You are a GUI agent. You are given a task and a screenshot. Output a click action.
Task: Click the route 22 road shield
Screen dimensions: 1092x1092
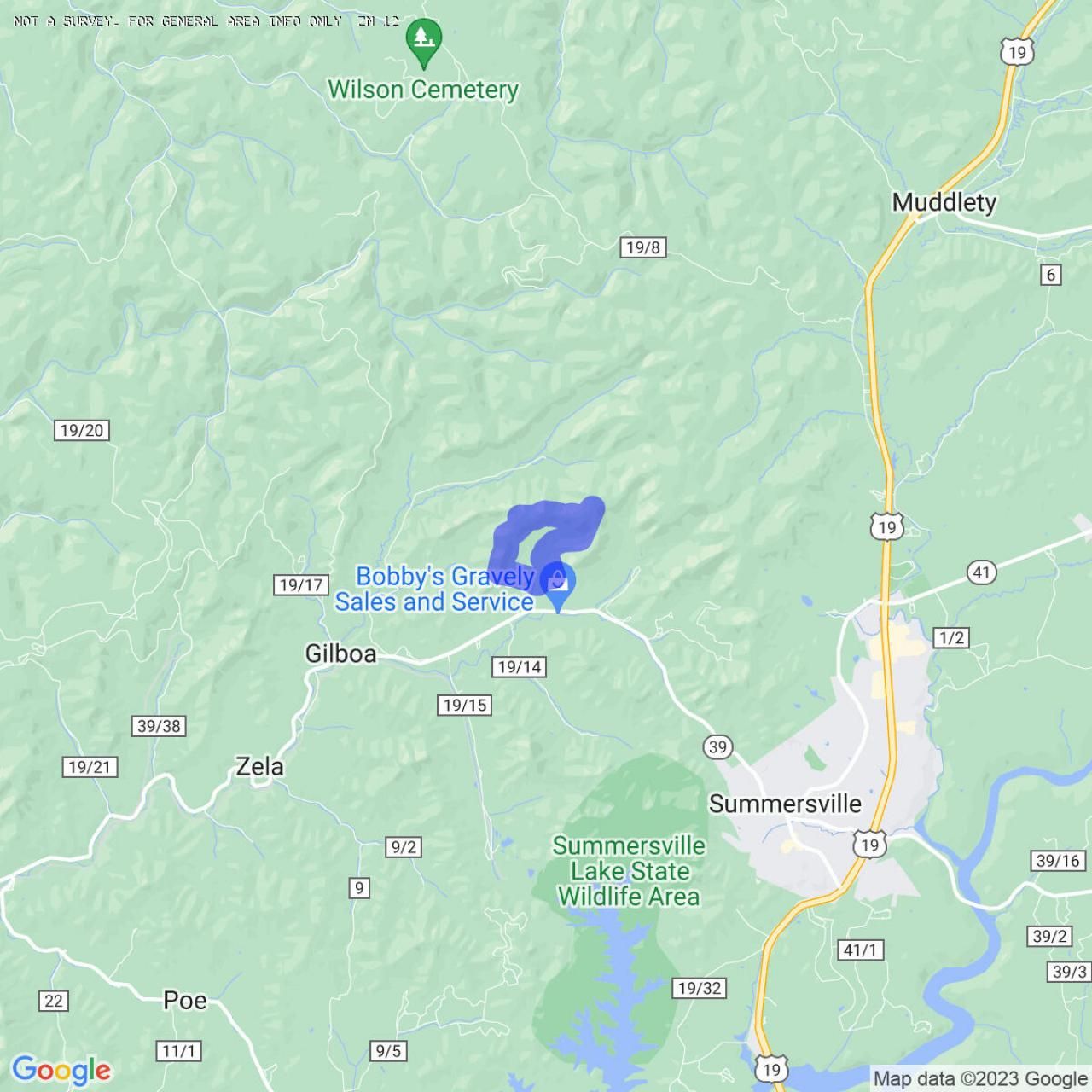pos(54,1000)
